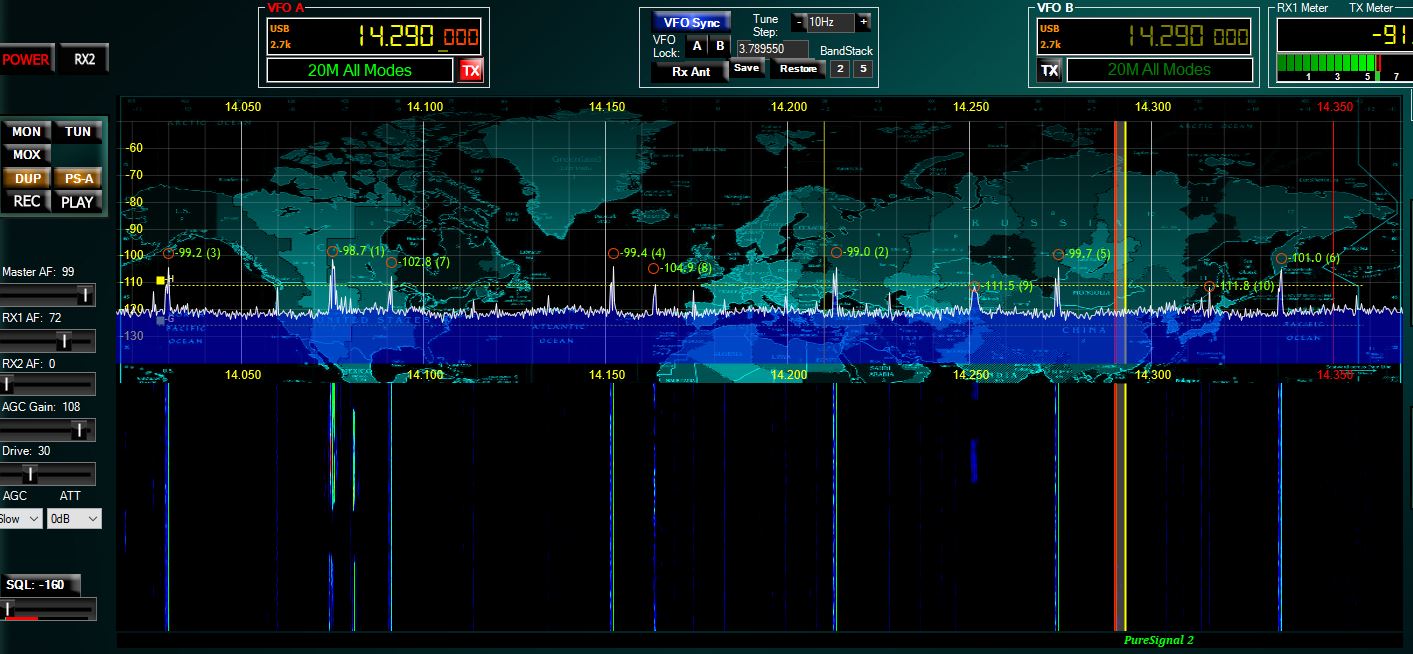Enable MON monitor
Screen dimensions: 1413x654
point(27,132)
